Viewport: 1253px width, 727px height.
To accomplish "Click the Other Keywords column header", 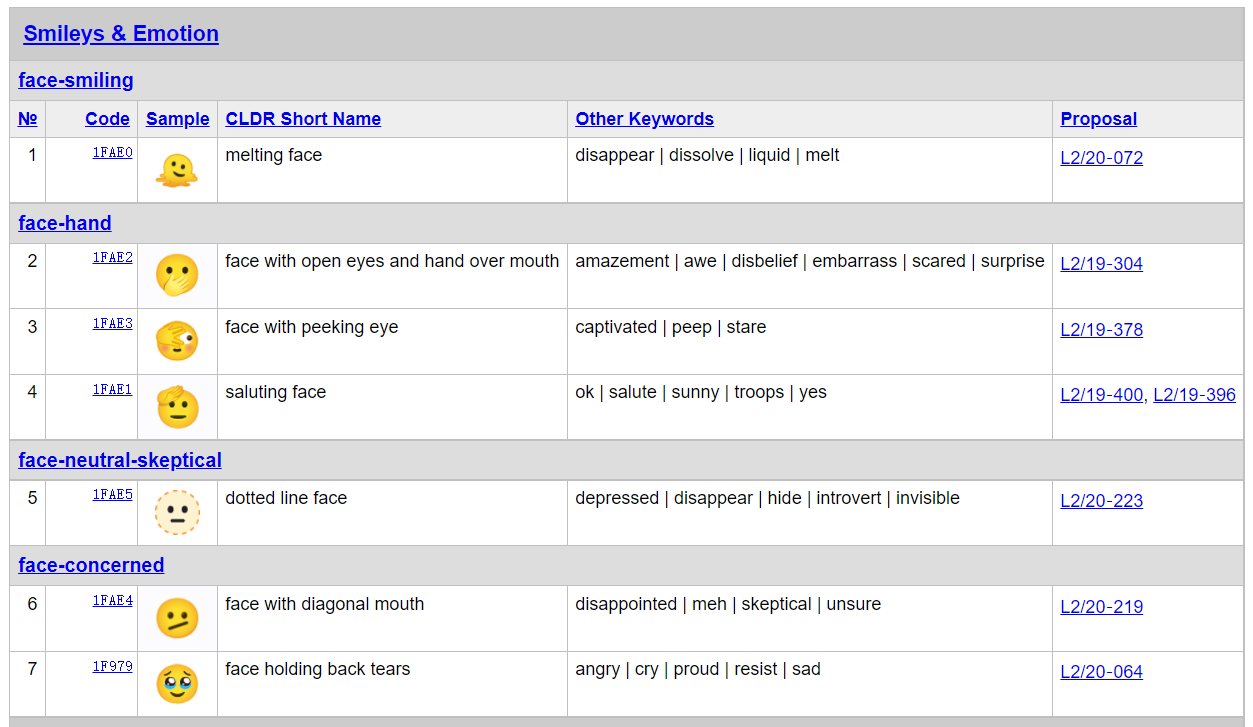I will 644,119.
